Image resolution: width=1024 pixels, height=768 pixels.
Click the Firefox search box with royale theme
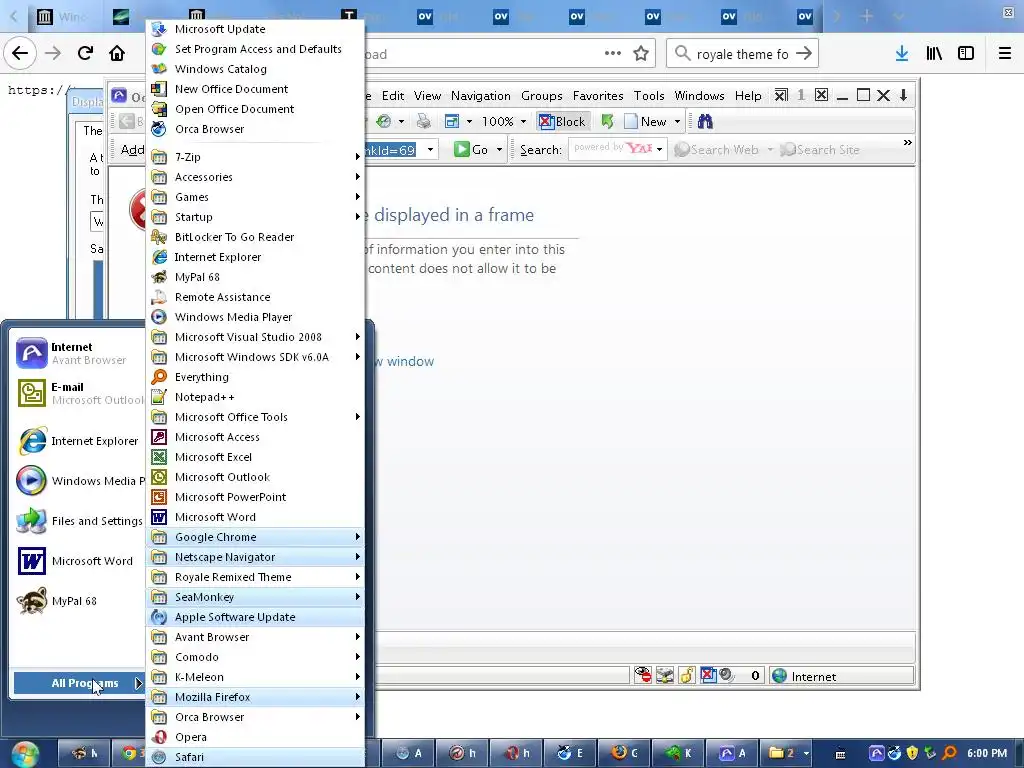tap(742, 54)
